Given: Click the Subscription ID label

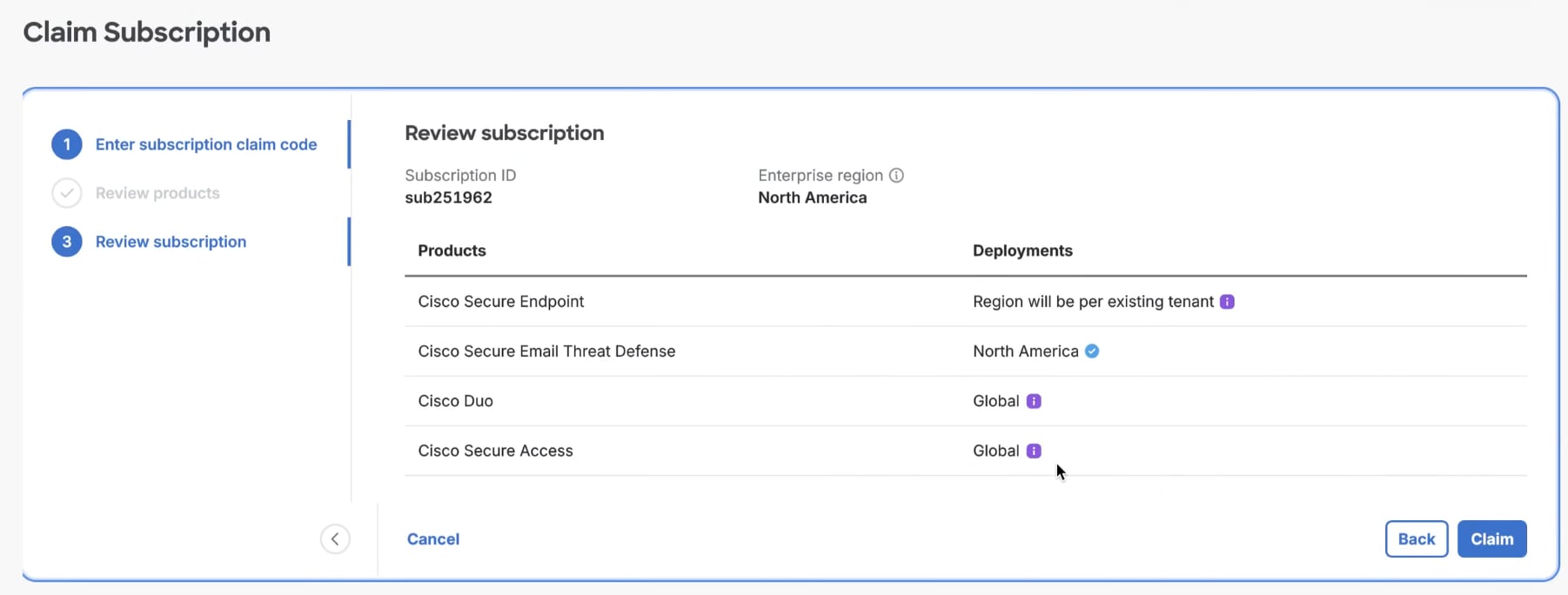Looking at the screenshot, I should (460, 175).
